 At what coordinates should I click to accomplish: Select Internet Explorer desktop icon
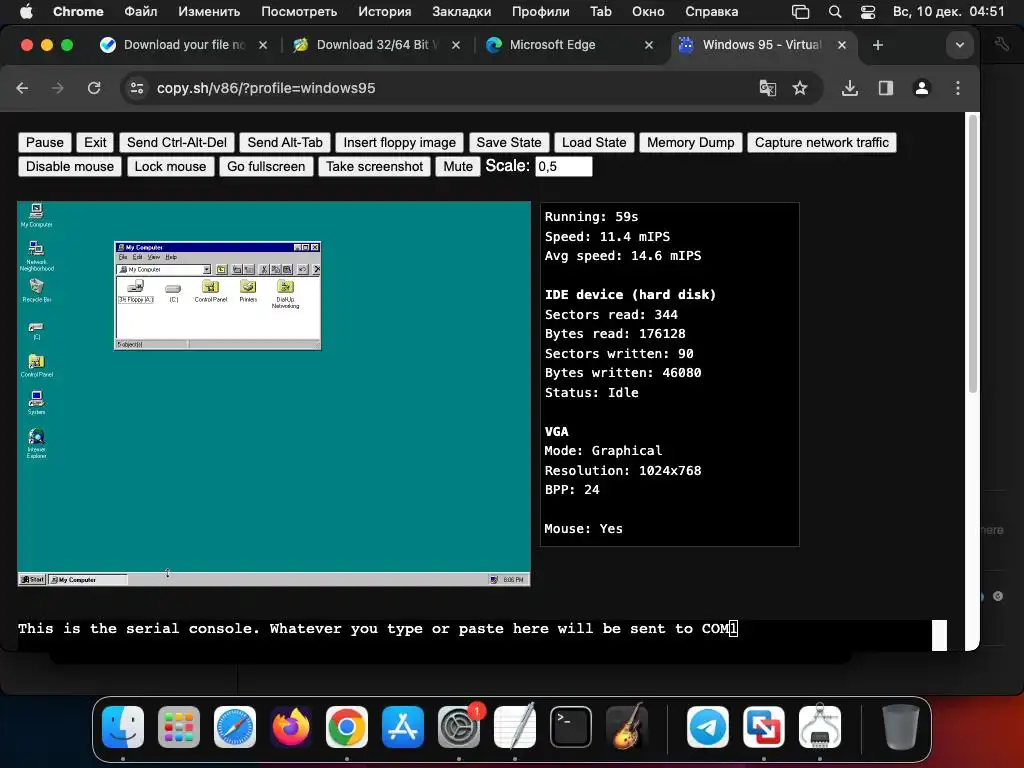(37, 443)
